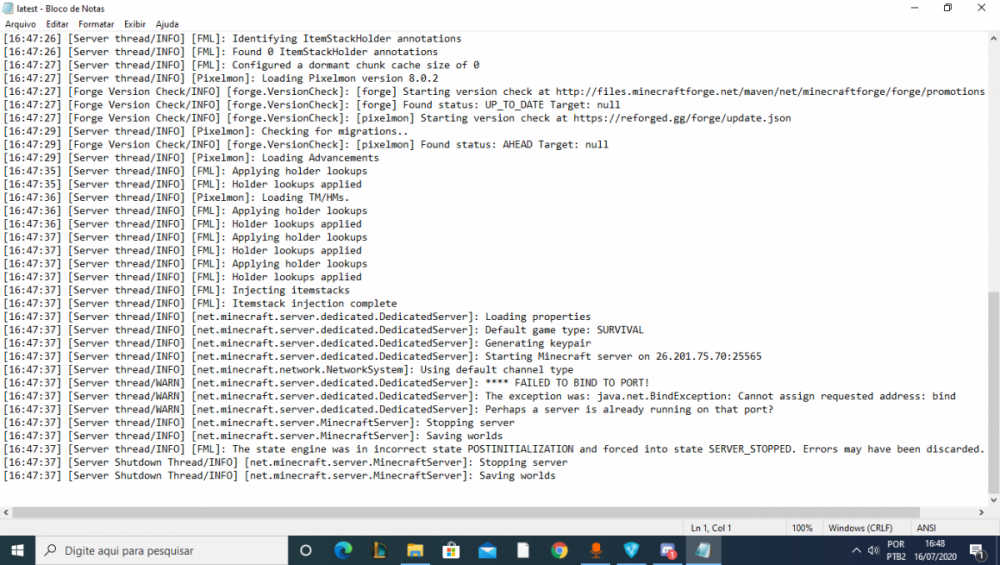The image size is (1000, 565).
Task: Click the '100%' zoom status entry
Action: coord(802,528)
